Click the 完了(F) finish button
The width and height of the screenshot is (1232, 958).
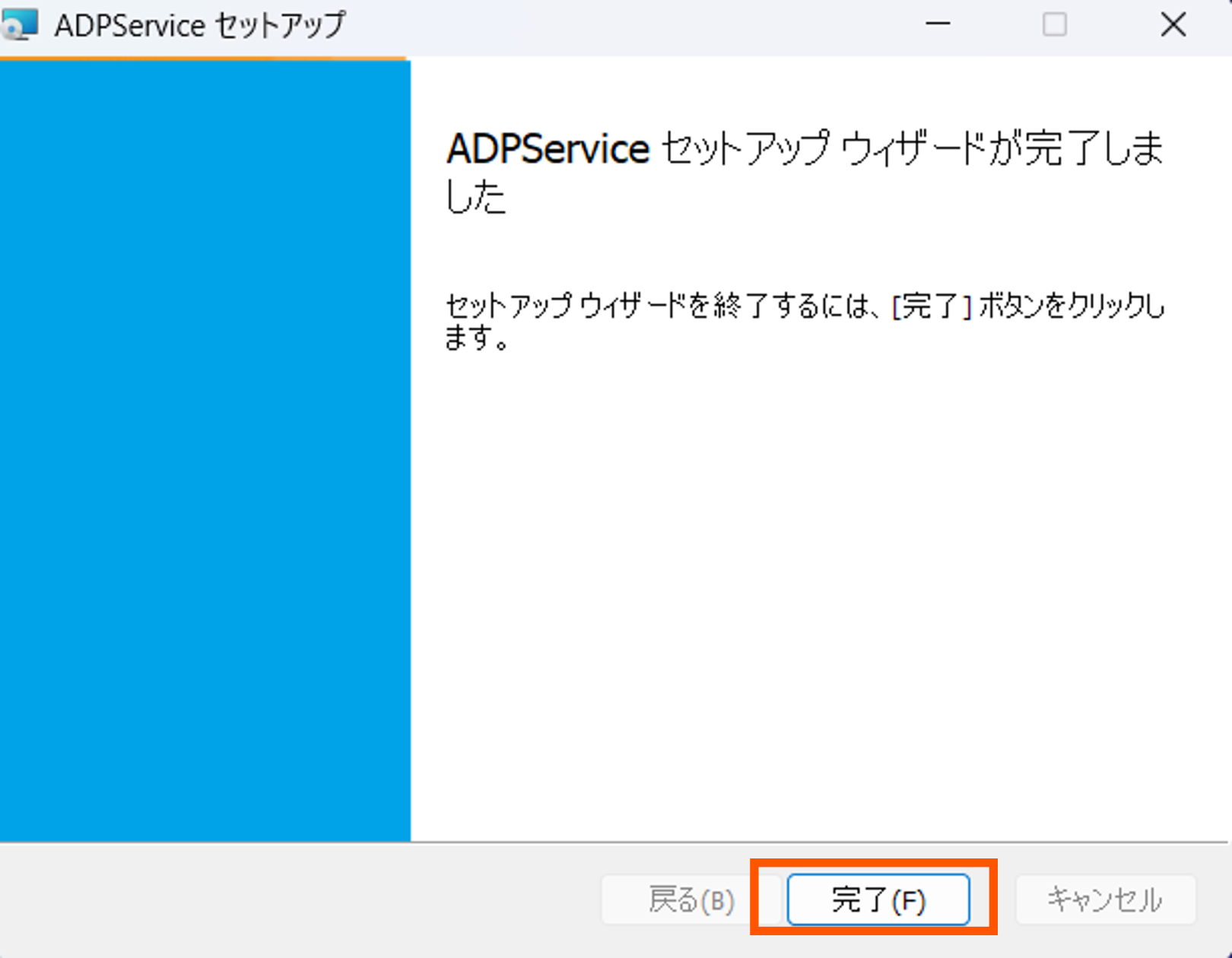tap(878, 899)
